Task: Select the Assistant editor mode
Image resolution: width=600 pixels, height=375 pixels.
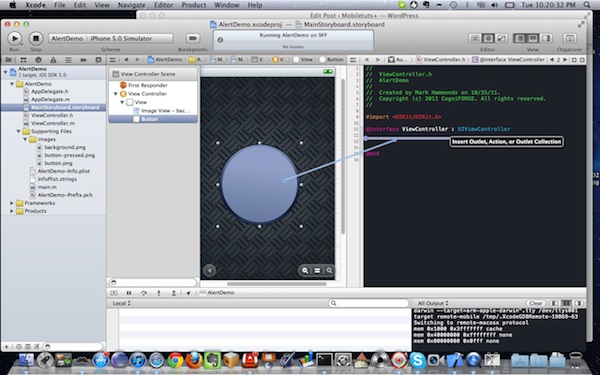Action: click(x=488, y=38)
